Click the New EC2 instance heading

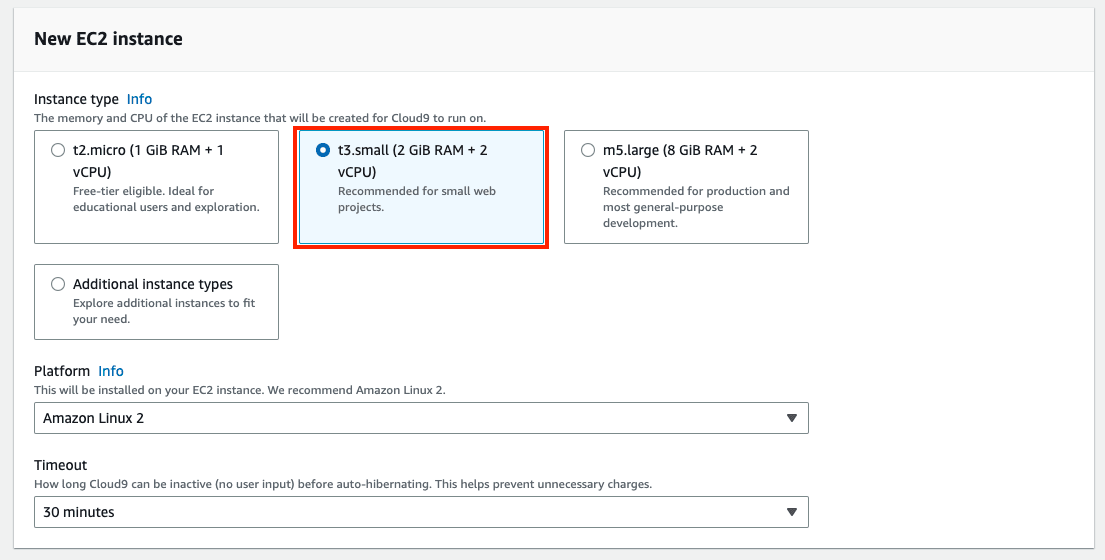pyautogui.click(x=108, y=40)
